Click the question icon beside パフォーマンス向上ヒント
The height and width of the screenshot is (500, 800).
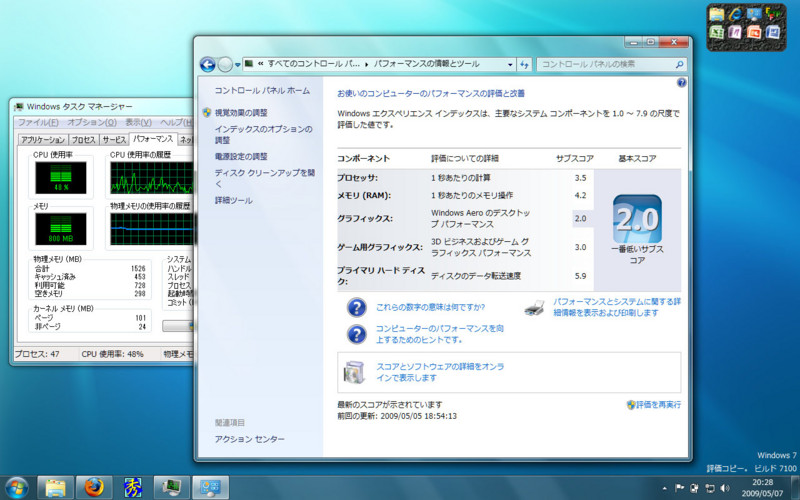pyautogui.click(x=357, y=334)
